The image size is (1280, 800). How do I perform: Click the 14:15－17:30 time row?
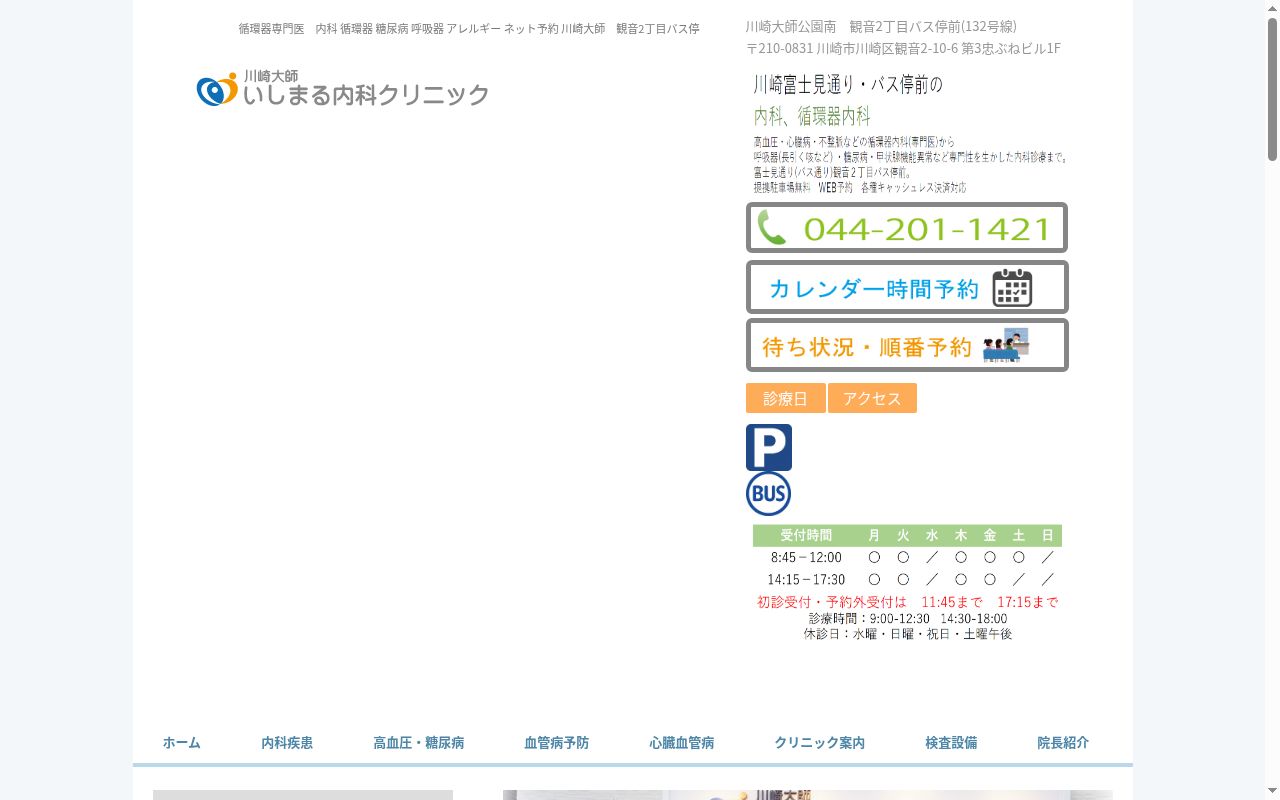[x=907, y=579]
